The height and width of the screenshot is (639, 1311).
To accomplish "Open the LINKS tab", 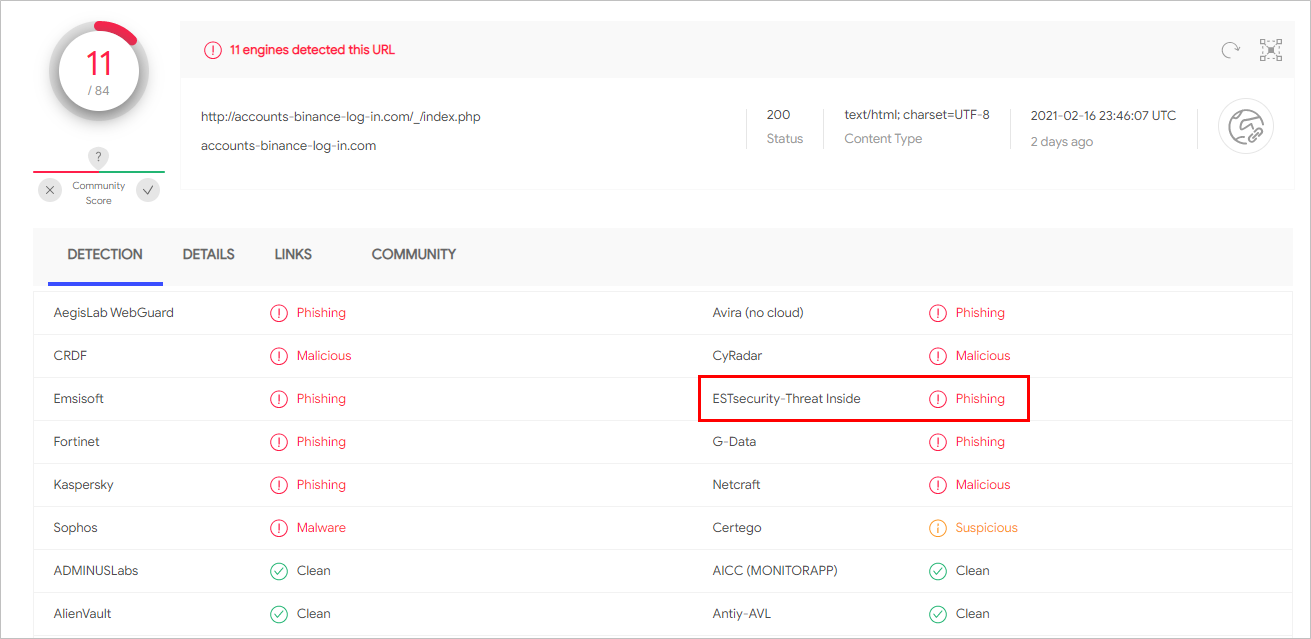I will (293, 255).
